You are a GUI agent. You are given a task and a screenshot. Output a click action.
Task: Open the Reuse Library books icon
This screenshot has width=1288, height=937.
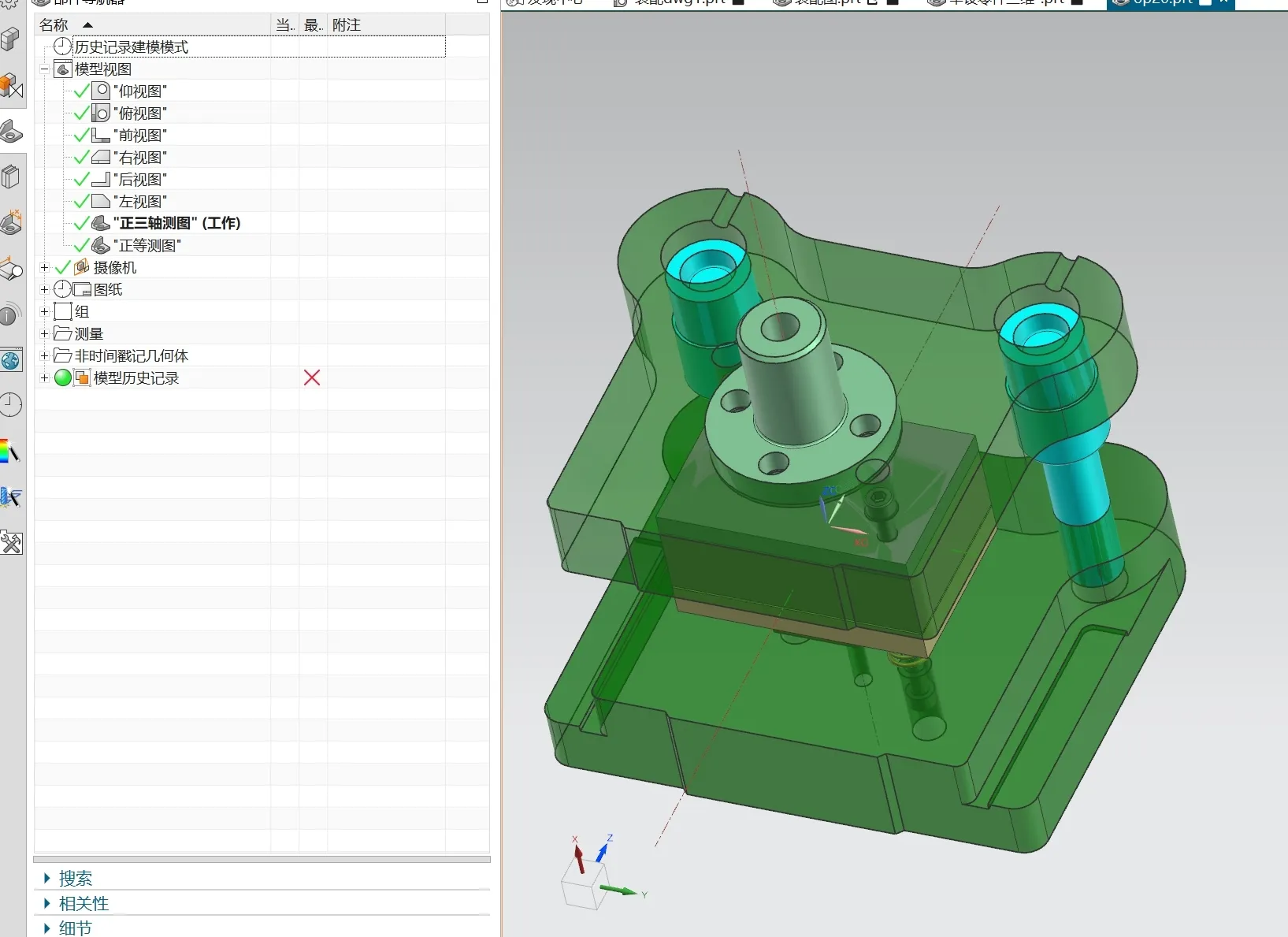click(x=10, y=177)
